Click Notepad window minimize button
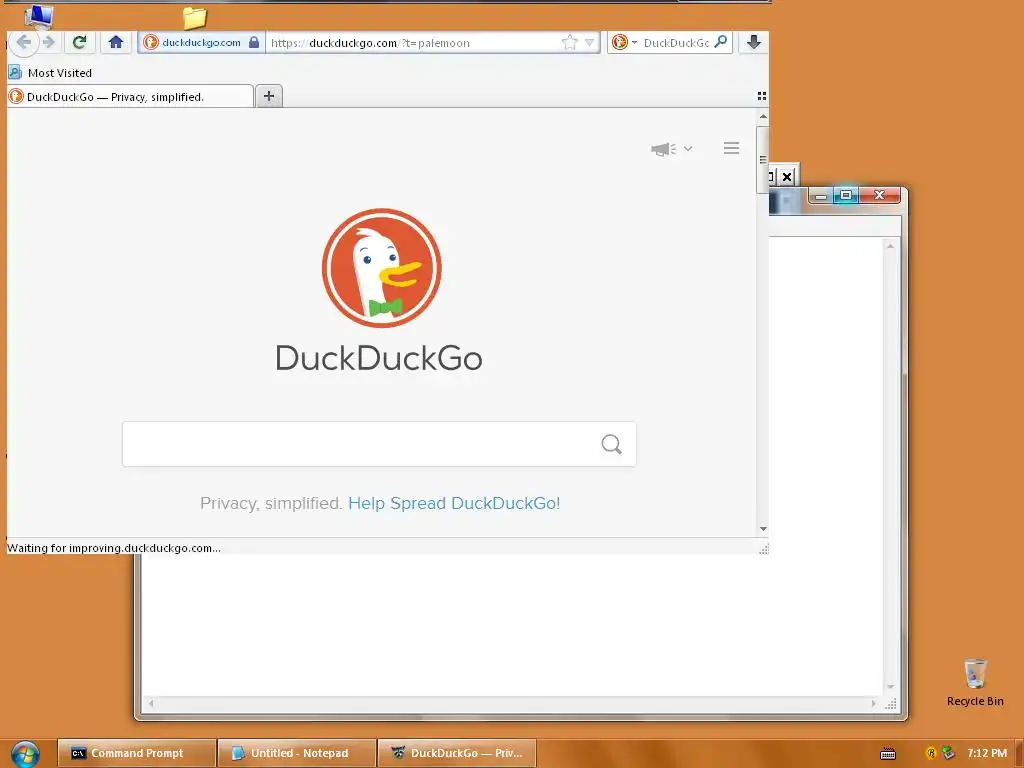 (x=821, y=195)
